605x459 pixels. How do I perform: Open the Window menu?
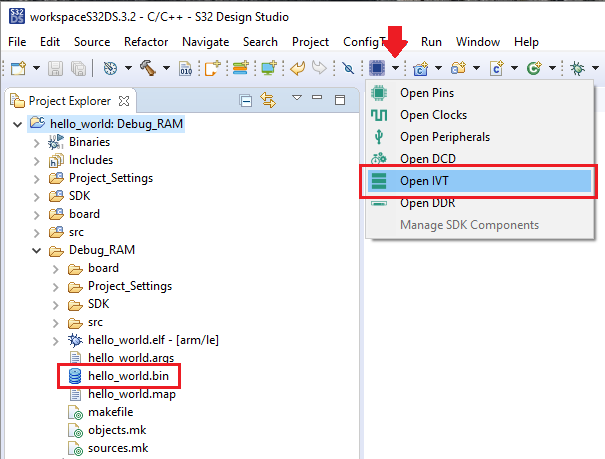[478, 42]
